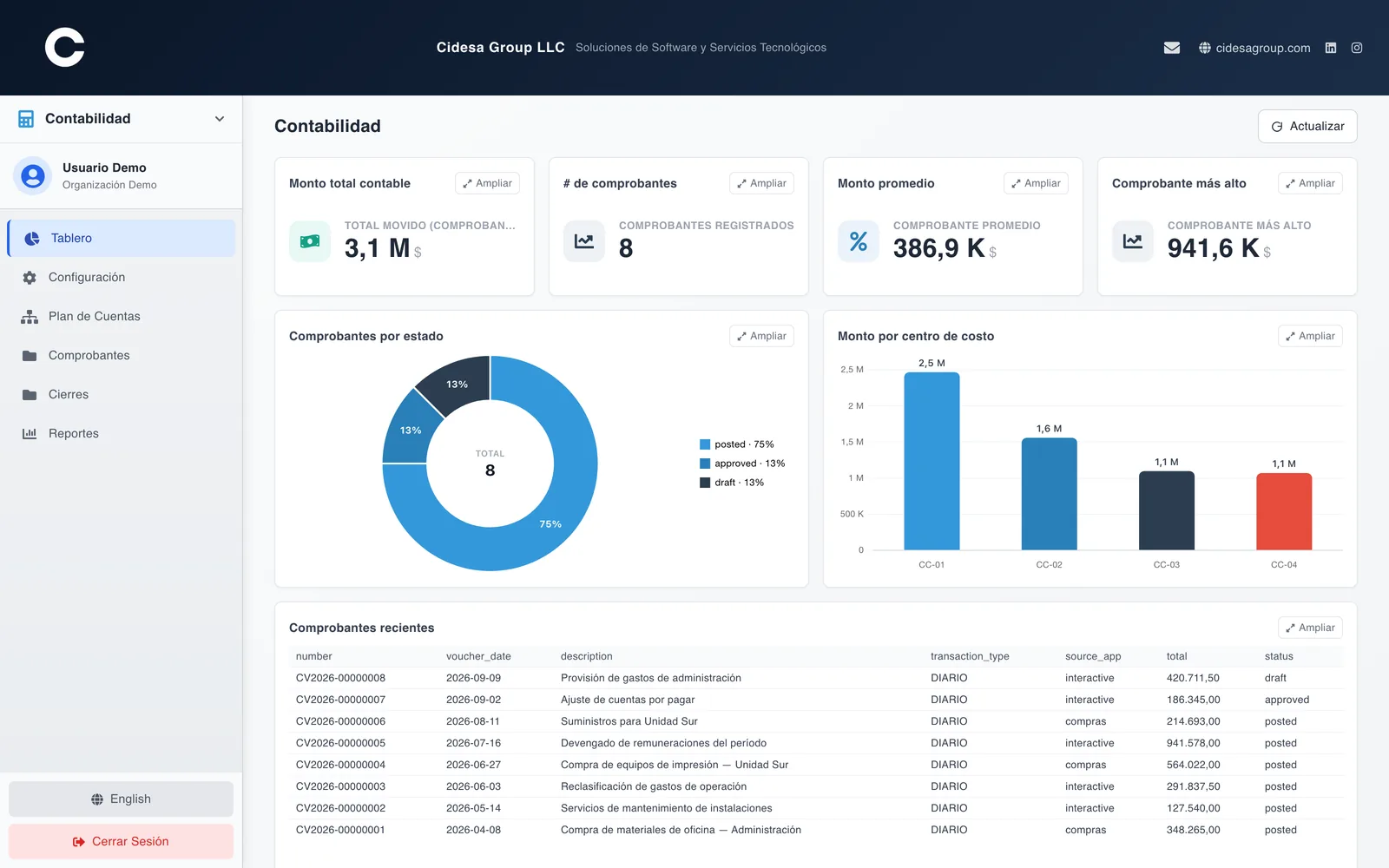Click the description 'Ajuste de cuentas por pagar'
1389x868 pixels.
[x=628, y=700]
